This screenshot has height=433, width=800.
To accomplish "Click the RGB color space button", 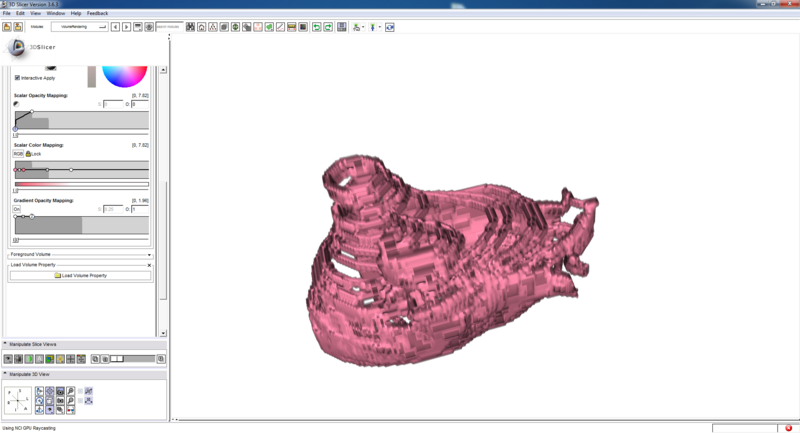I will tap(18, 154).
